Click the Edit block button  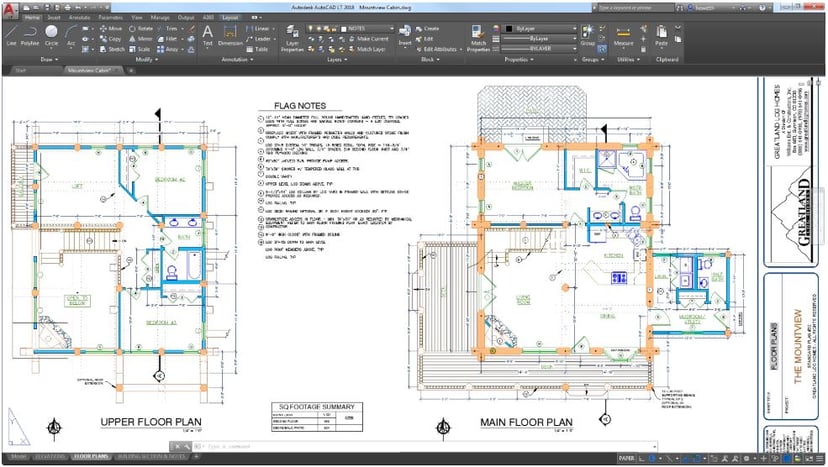[x=425, y=39]
